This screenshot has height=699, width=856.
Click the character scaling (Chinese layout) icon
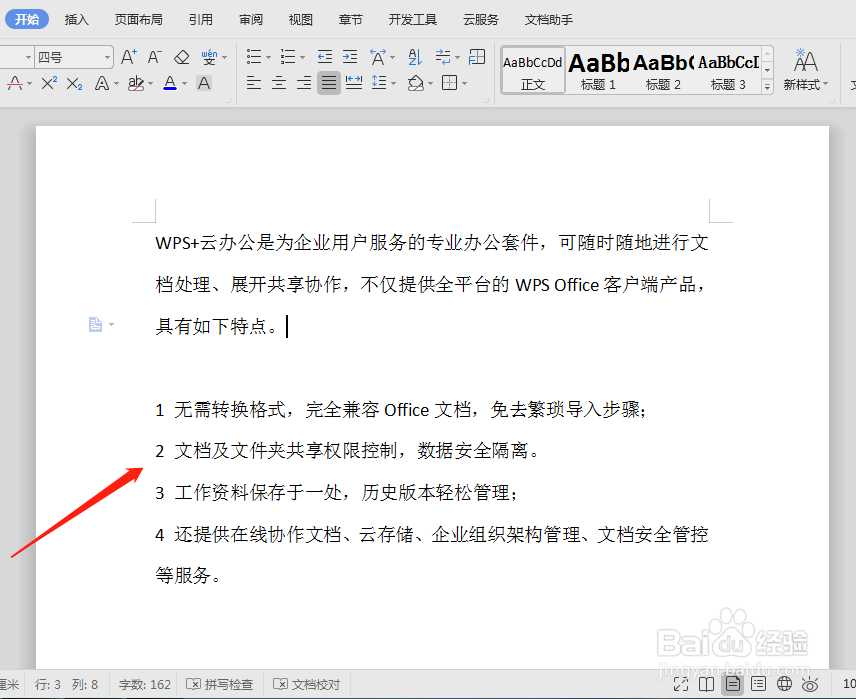click(x=378, y=57)
